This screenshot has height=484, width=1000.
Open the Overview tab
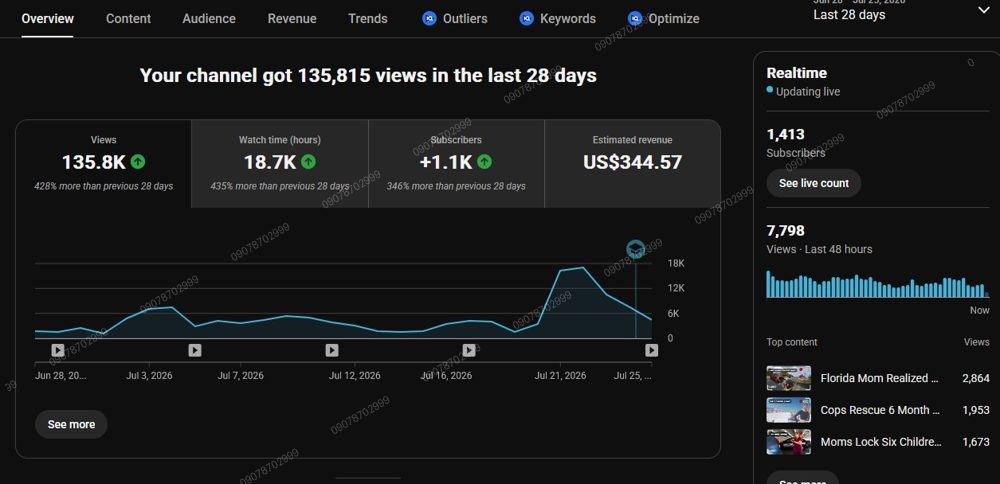tap(47, 18)
